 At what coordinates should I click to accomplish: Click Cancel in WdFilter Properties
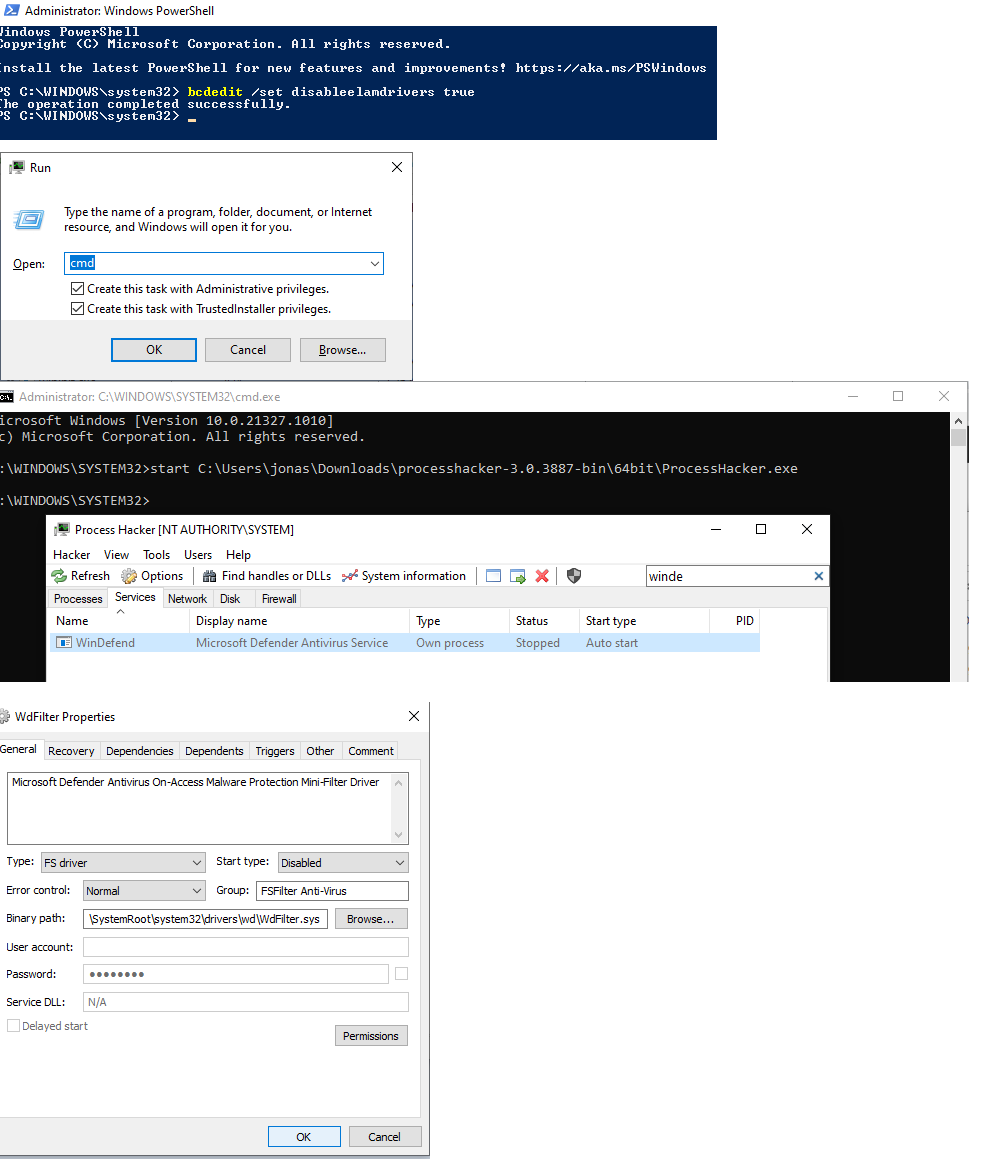(384, 1137)
